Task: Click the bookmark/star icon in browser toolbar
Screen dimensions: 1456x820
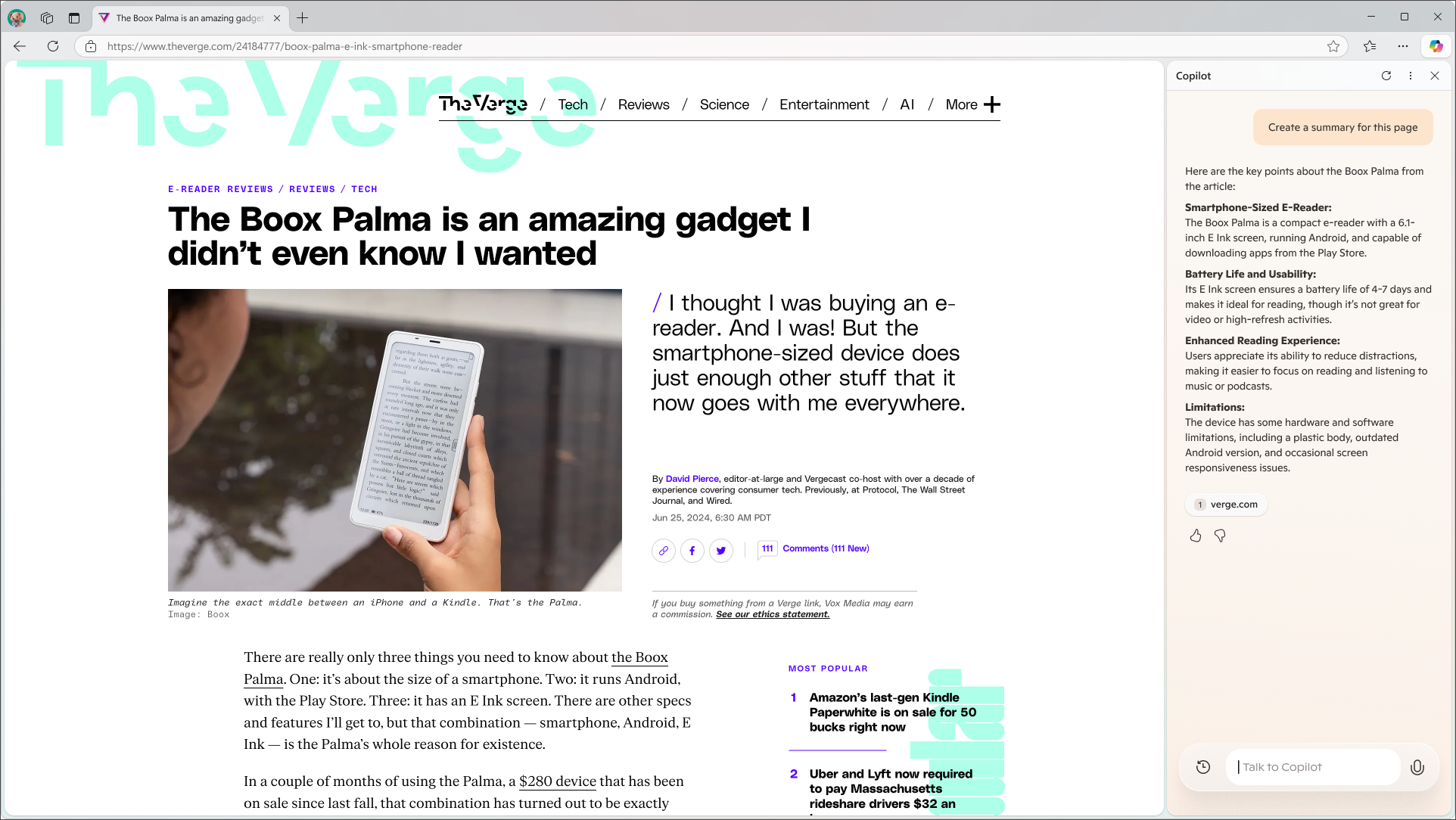Action: (x=1334, y=46)
